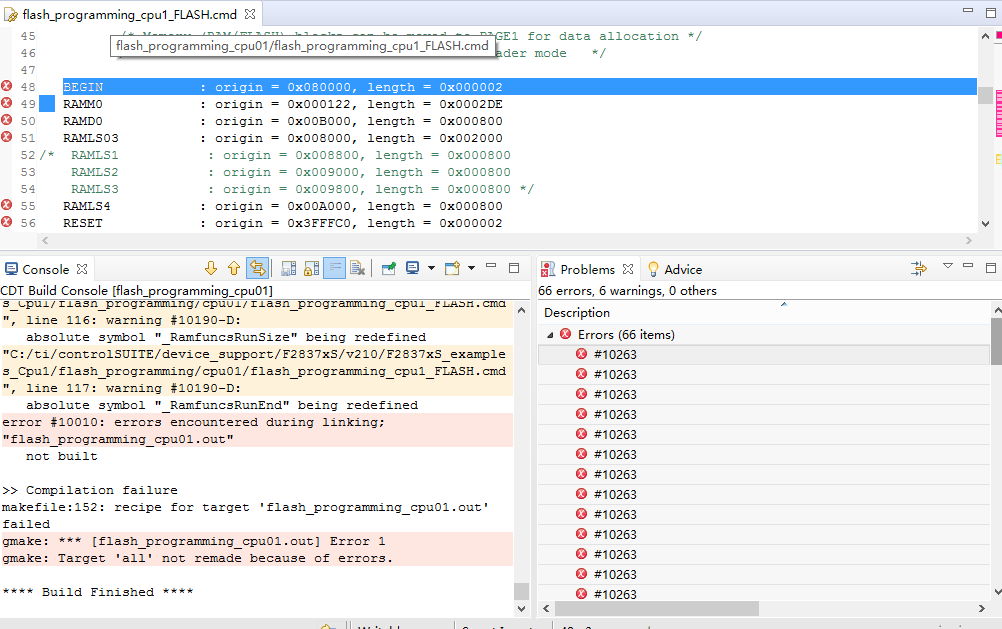Click the RAMLS03 origin line

coord(282,138)
